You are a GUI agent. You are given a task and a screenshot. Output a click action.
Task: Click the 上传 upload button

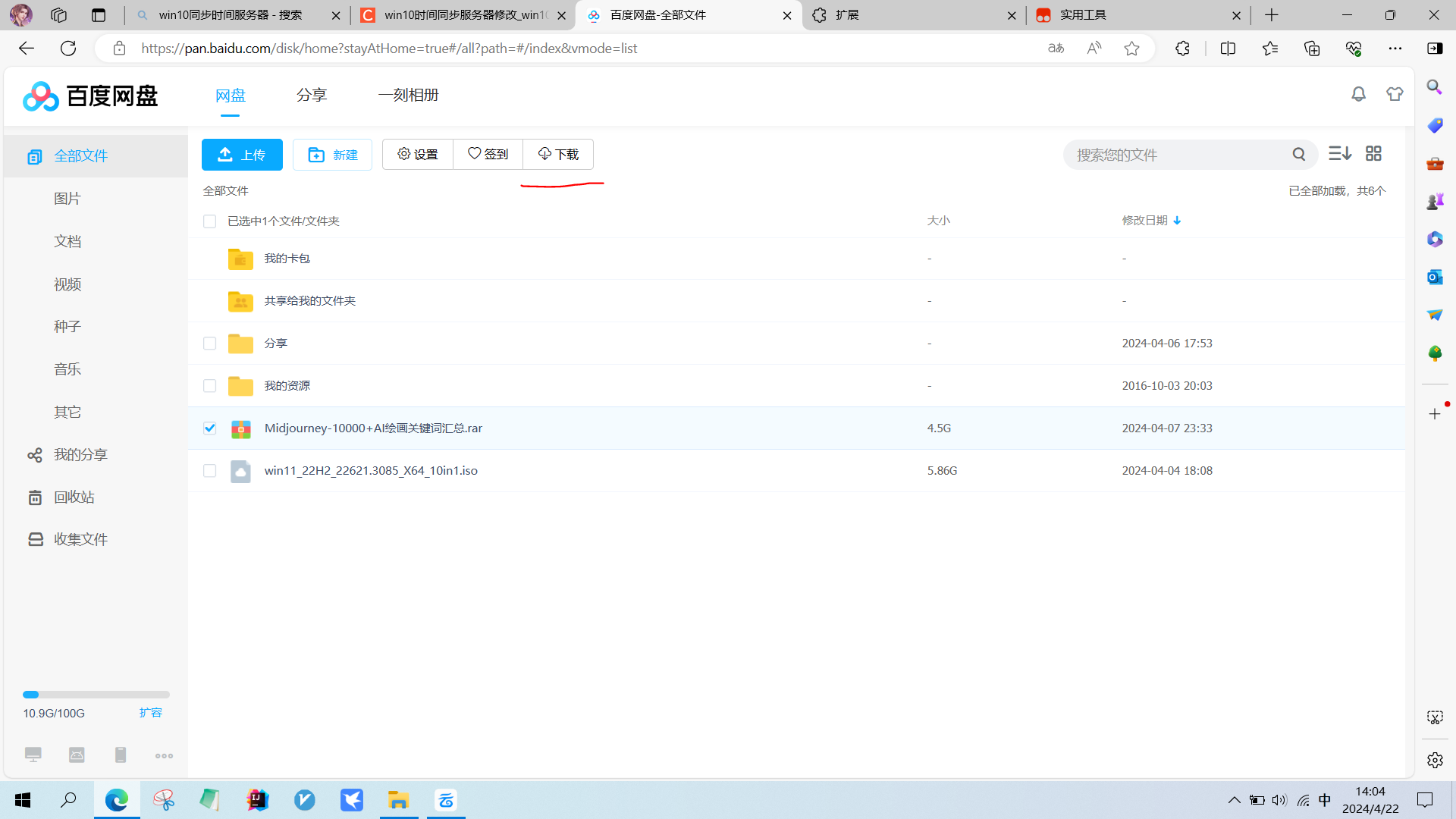pos(242,155)
